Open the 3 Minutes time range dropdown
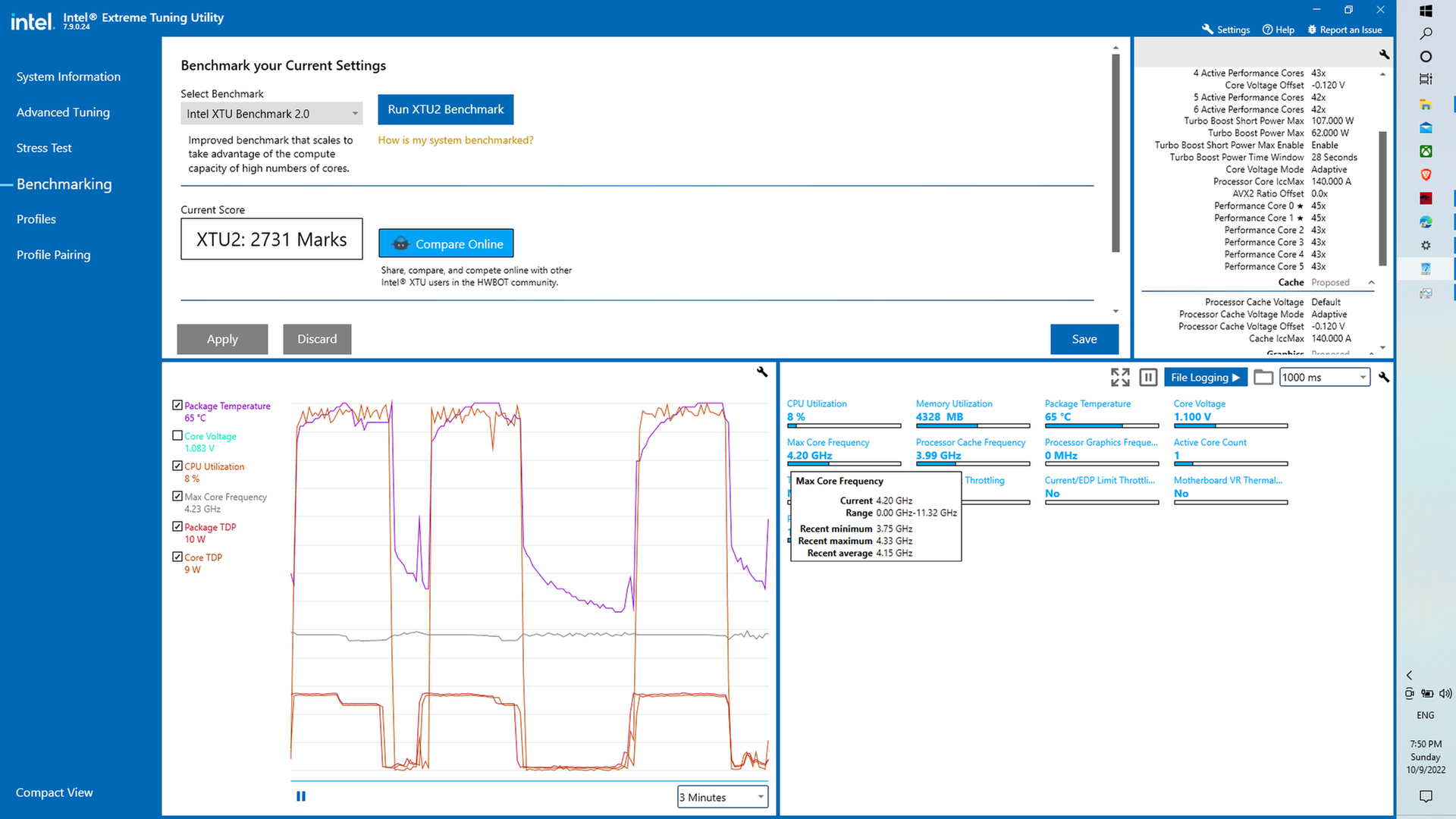Image resolution: width=1456 pixels, height=819 pixels. pyautogui.click(x=722, y=797)
